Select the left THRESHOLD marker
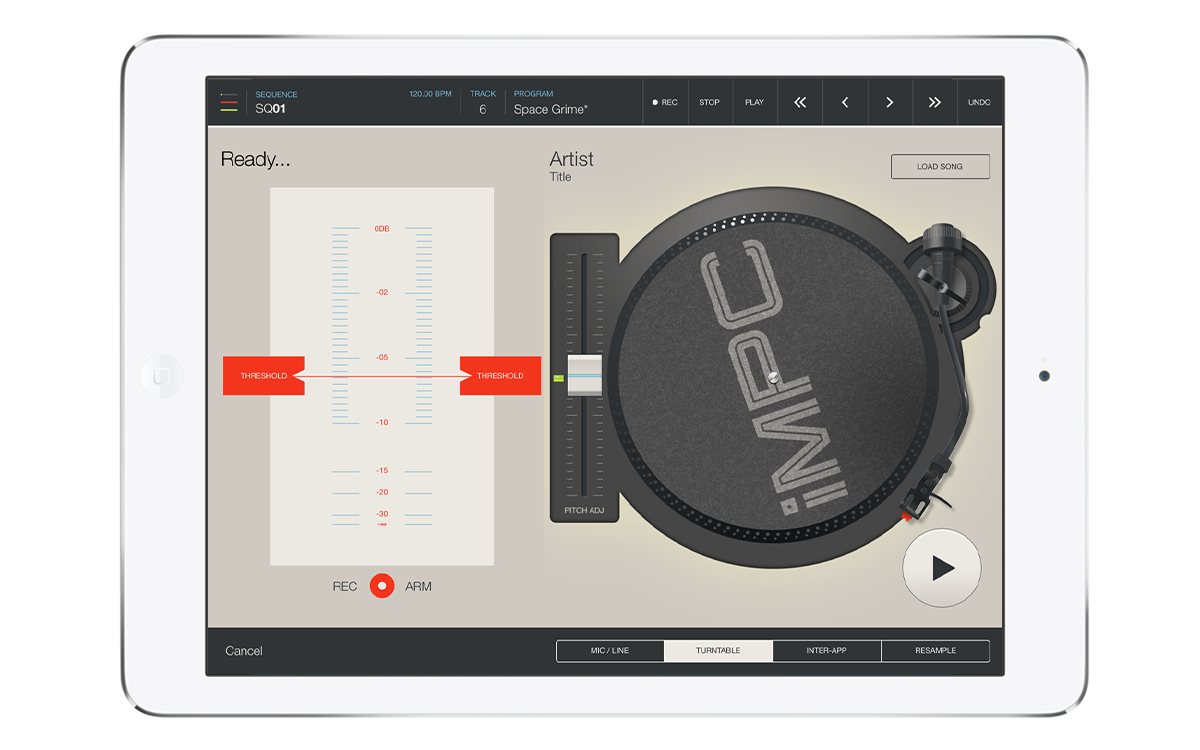Image resolution: width=1200 pixels, height=750 pixels. click(x=263, y=376)
